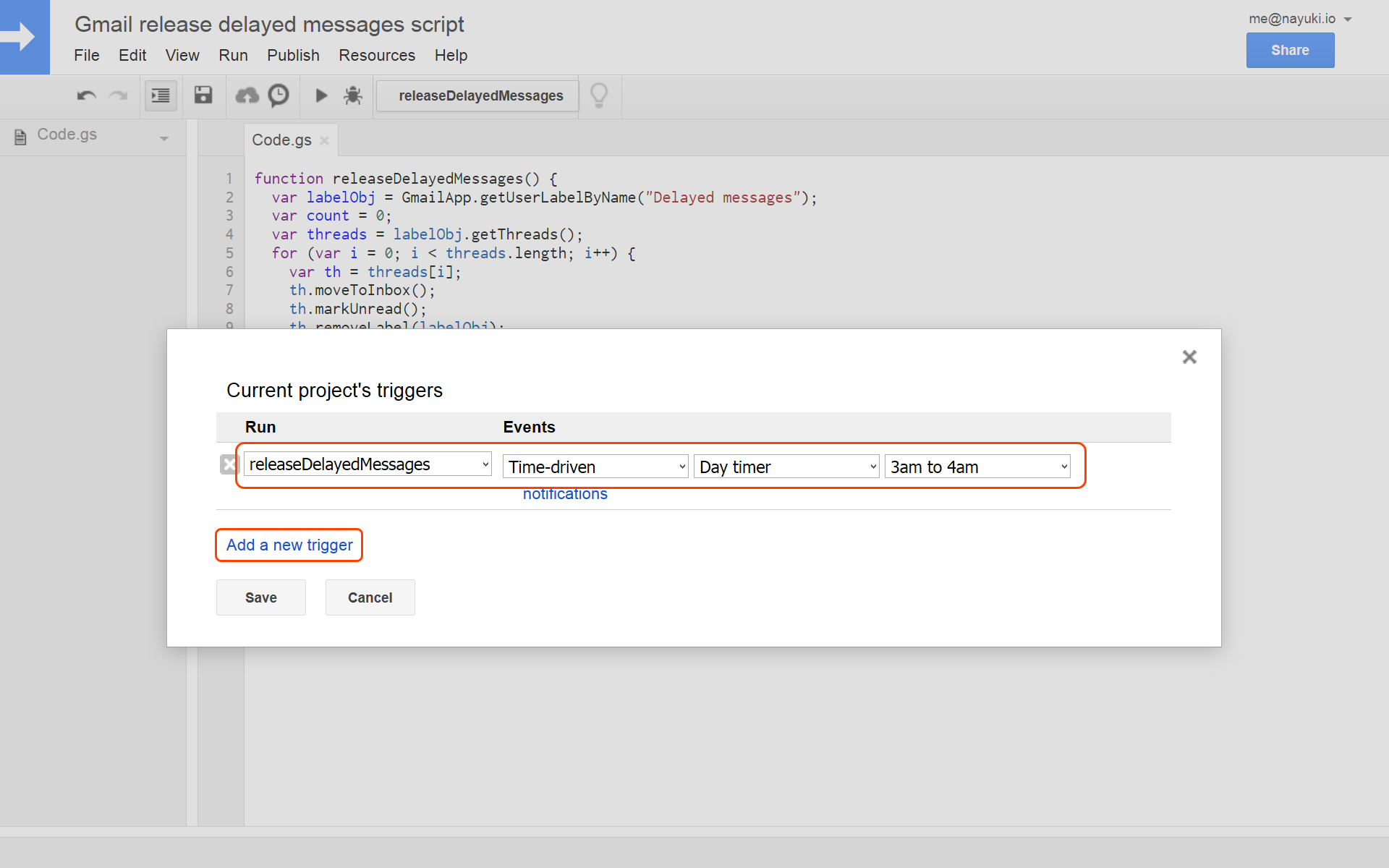Click code line with getUserLabelByName
This screenshot has height=868, width=1389.
[544, 197]
